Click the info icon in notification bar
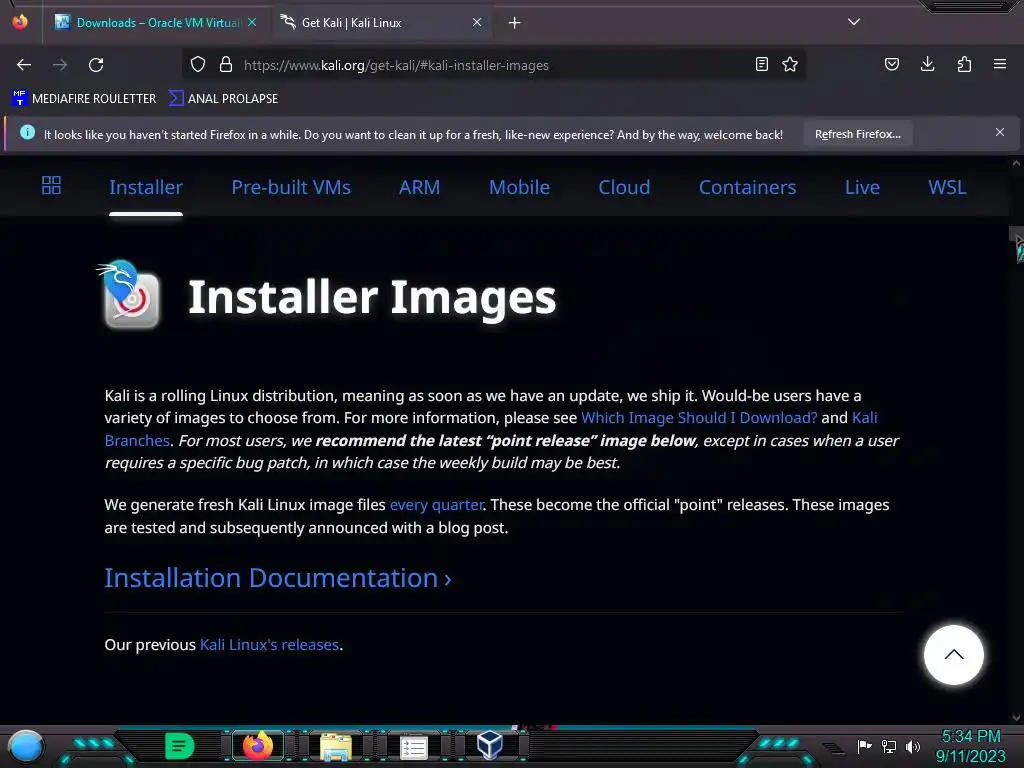 [x=27, y=132]
